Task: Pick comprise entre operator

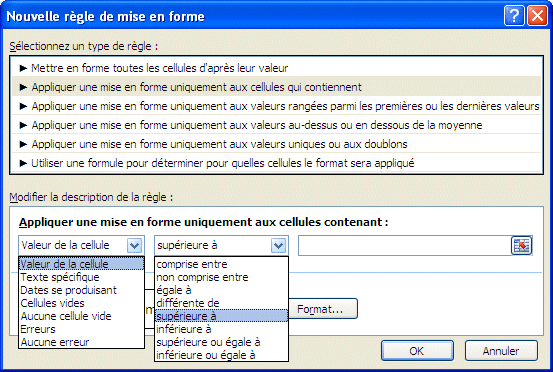Action: pos(221,264)
